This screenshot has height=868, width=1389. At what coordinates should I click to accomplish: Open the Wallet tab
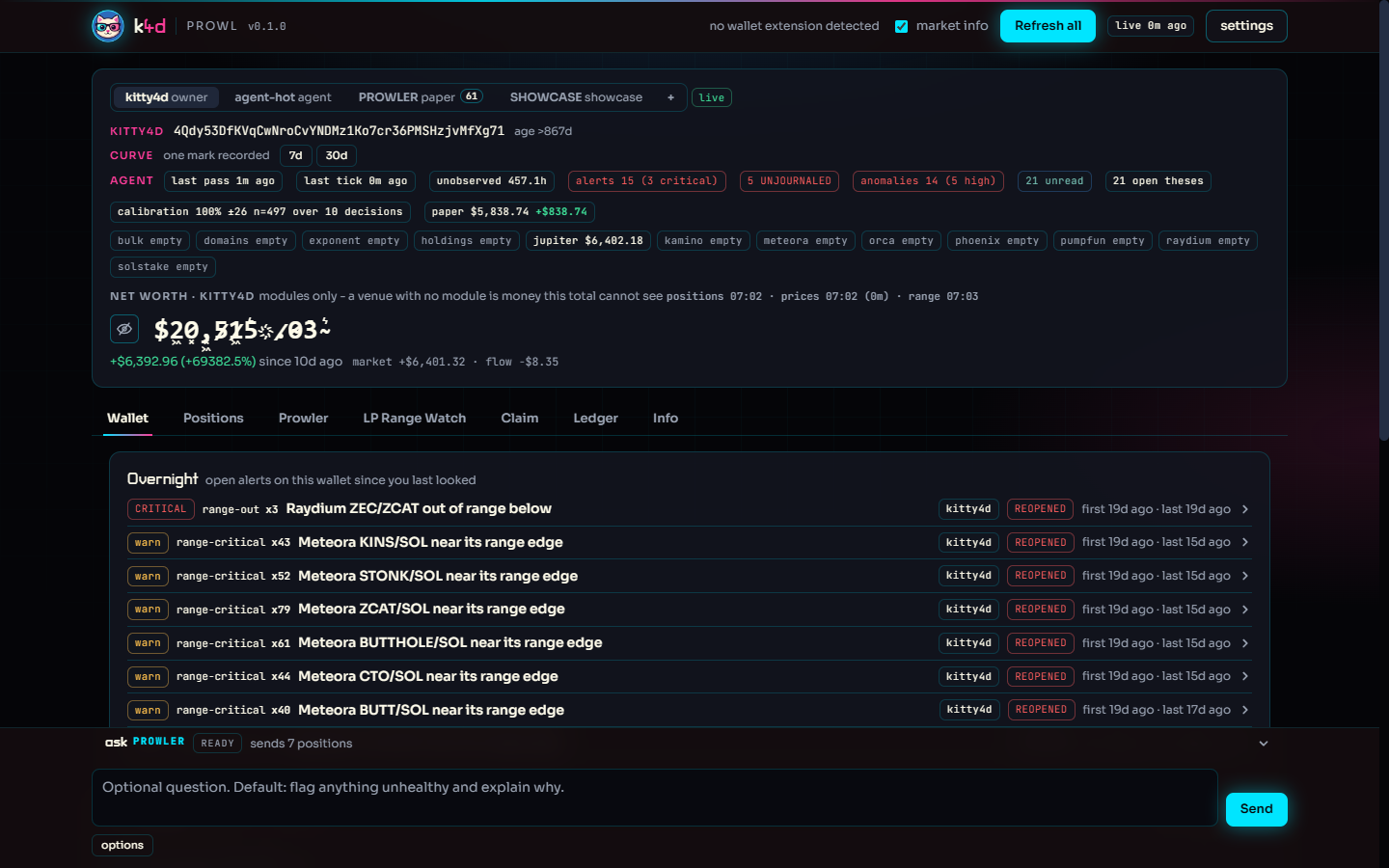pyautogui.click(x=127, y=418)
